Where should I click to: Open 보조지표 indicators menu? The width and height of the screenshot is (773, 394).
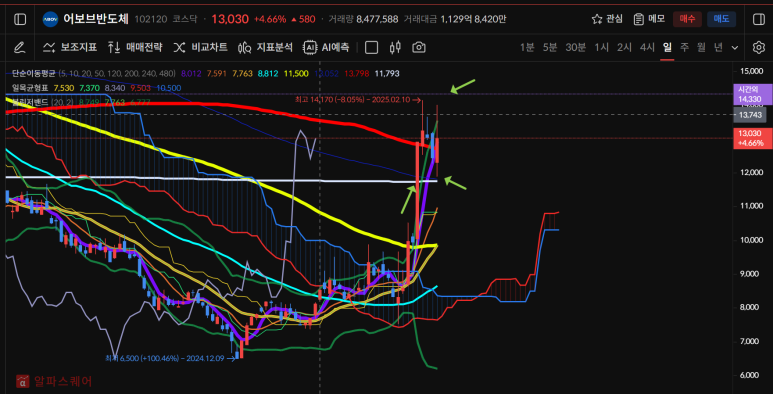coord(70,47)
